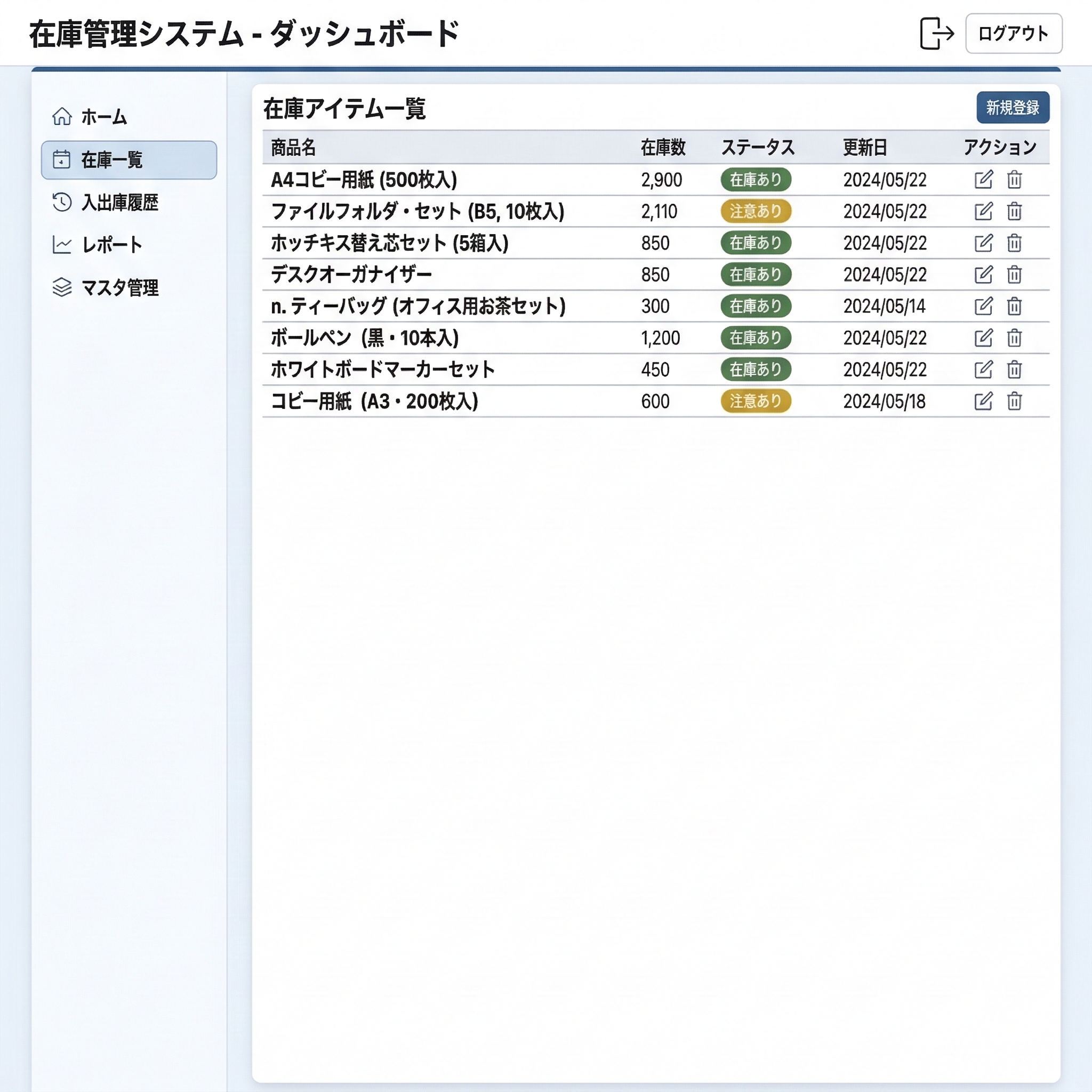Toggle the 注意あり status on コピー用紙 (A3)
The height and width of the screenshot is (1092, 1092).
(756, 402)
